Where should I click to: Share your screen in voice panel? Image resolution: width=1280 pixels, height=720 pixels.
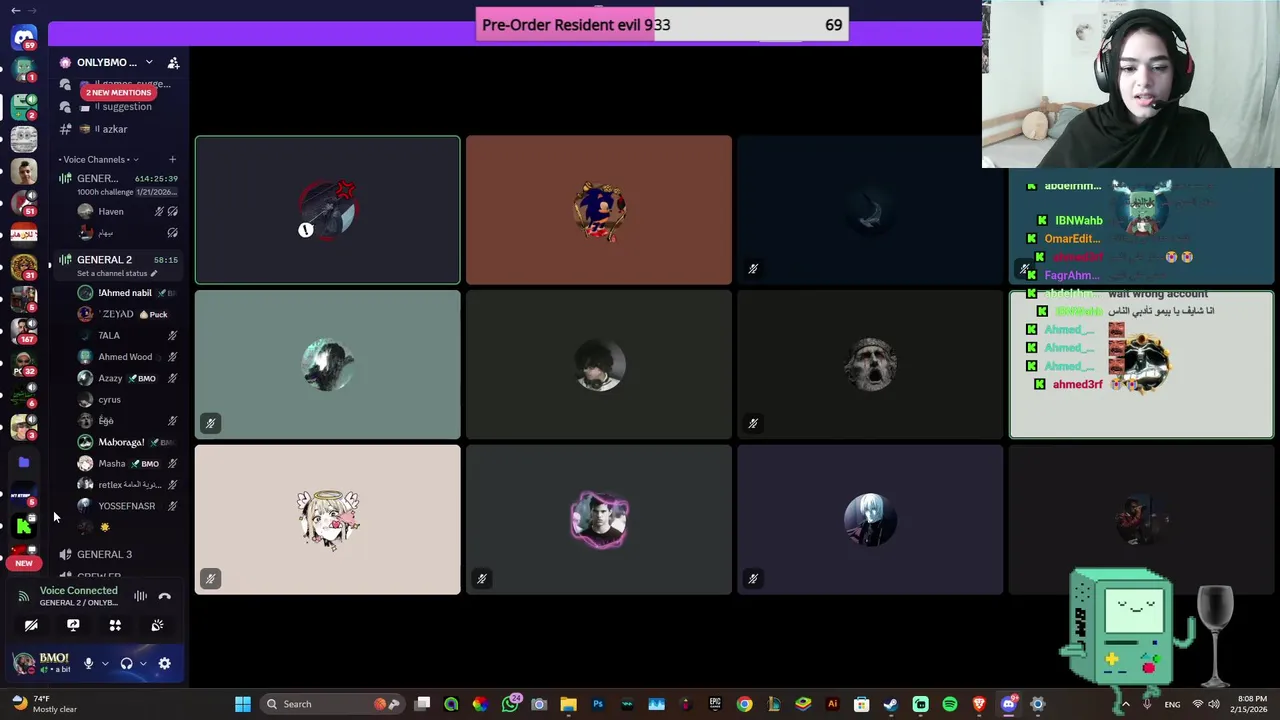pos(73,625)
